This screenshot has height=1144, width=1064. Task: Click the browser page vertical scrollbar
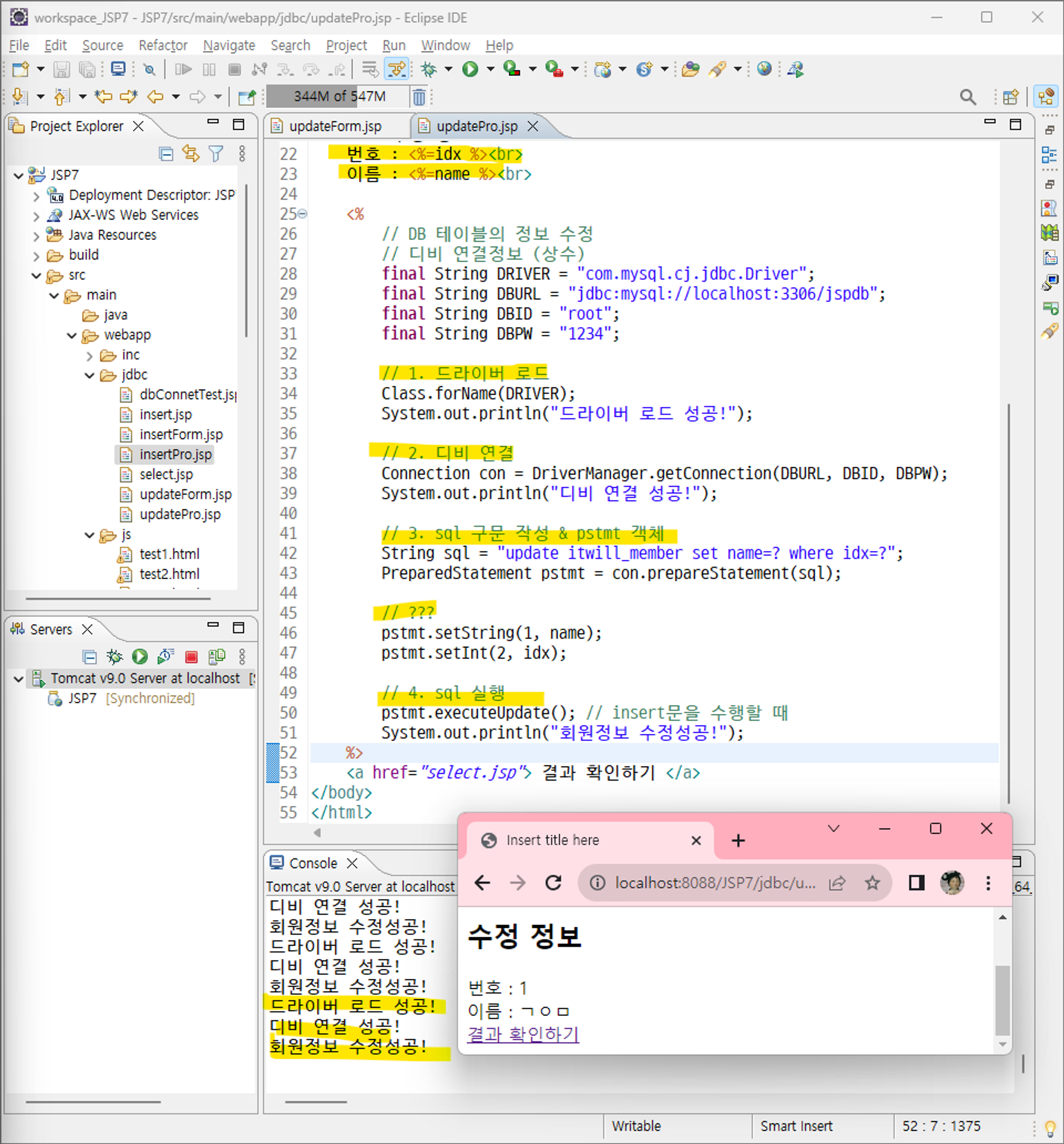(x=1002, y=999)
